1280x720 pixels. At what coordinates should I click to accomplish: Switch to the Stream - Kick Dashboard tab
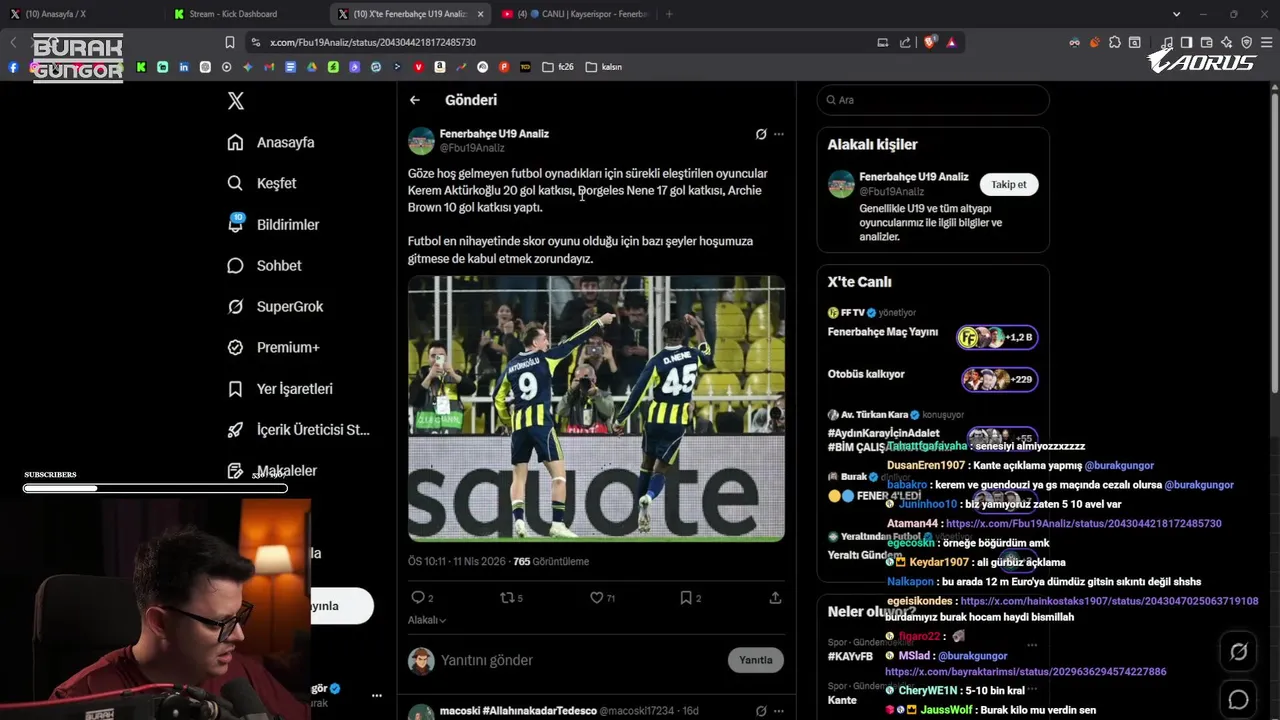pos(233,14)
